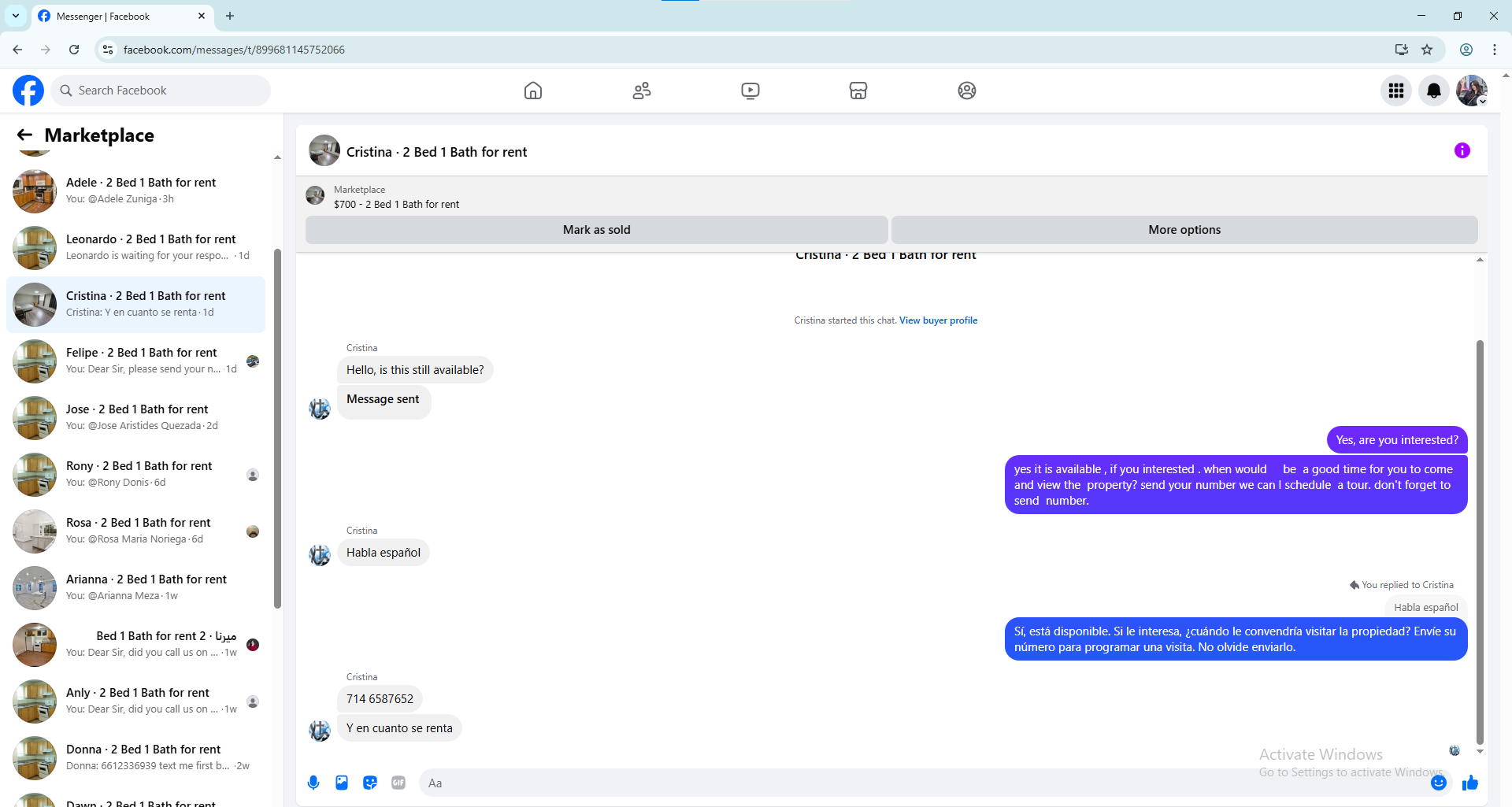The image size is (1512, 807).
Task: Open Rony conversation
Action: click(135, 474)
